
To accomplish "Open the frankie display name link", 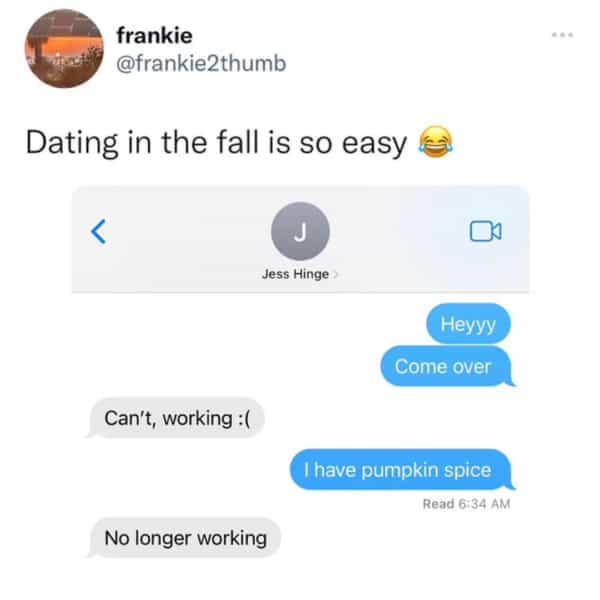I will click(x=154, y=36).
